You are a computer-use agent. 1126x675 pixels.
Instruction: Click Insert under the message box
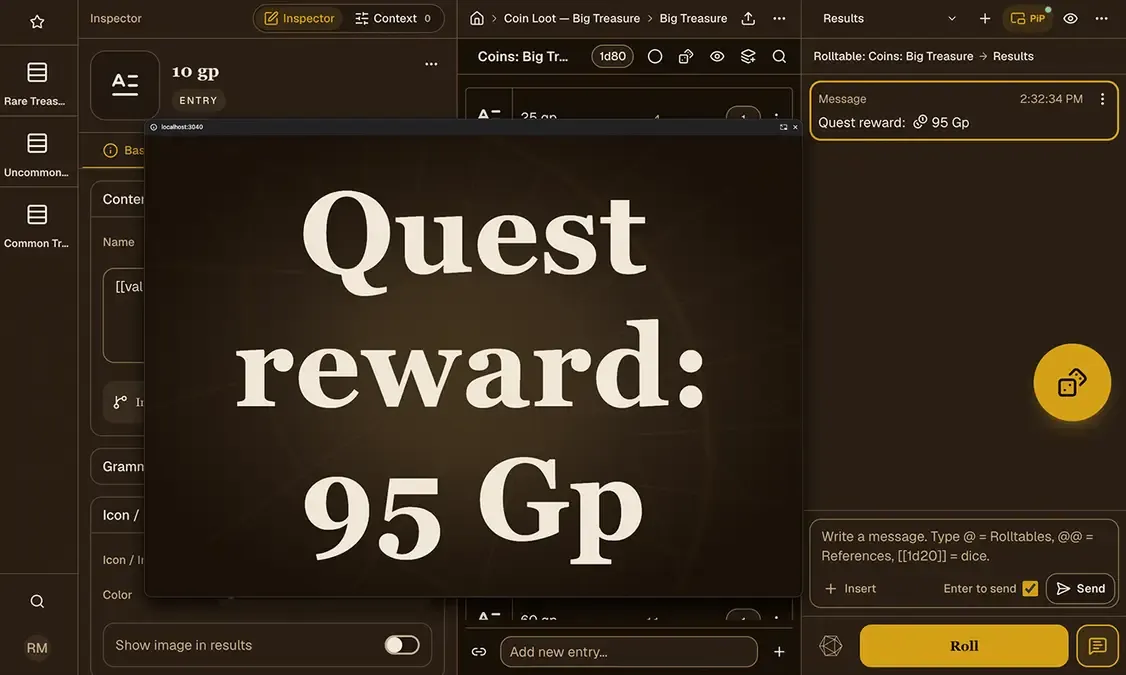coord(850,589)
